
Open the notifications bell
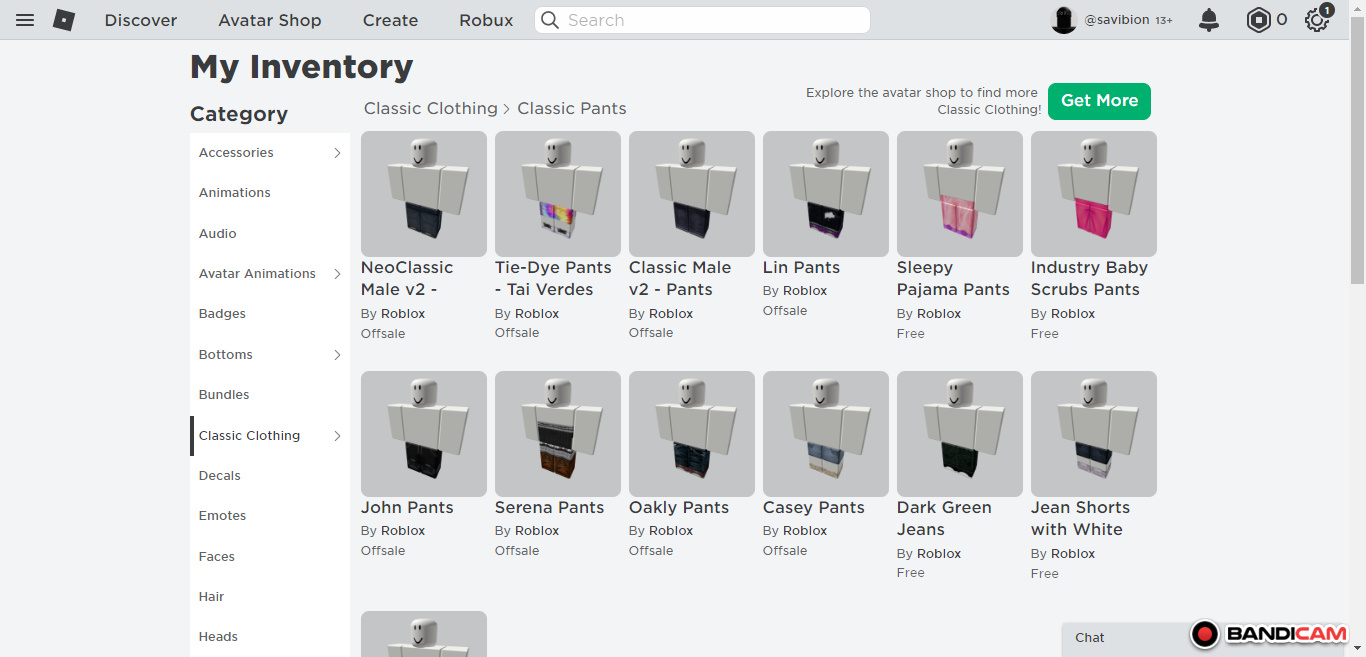coord(1209,20)
